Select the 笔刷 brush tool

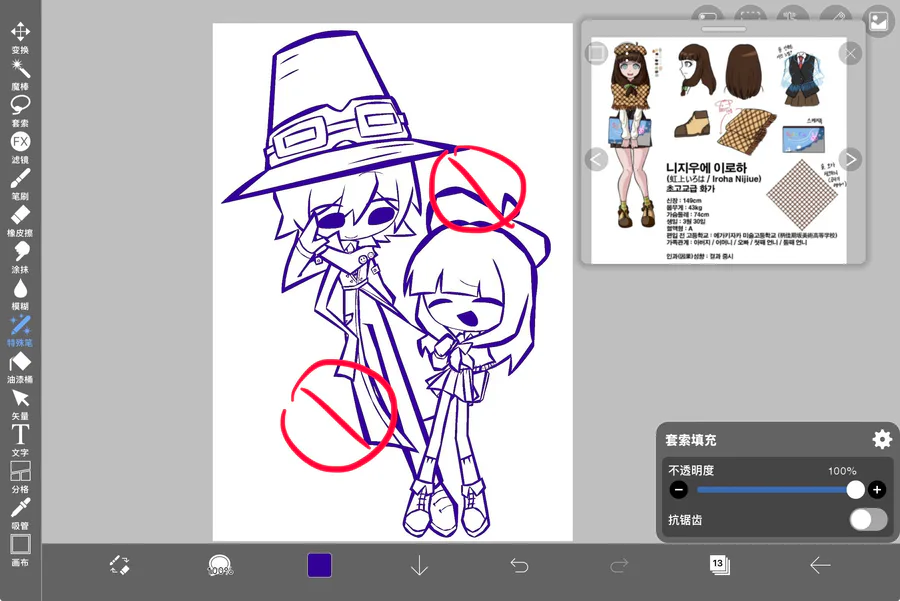[x=20, y=184]
